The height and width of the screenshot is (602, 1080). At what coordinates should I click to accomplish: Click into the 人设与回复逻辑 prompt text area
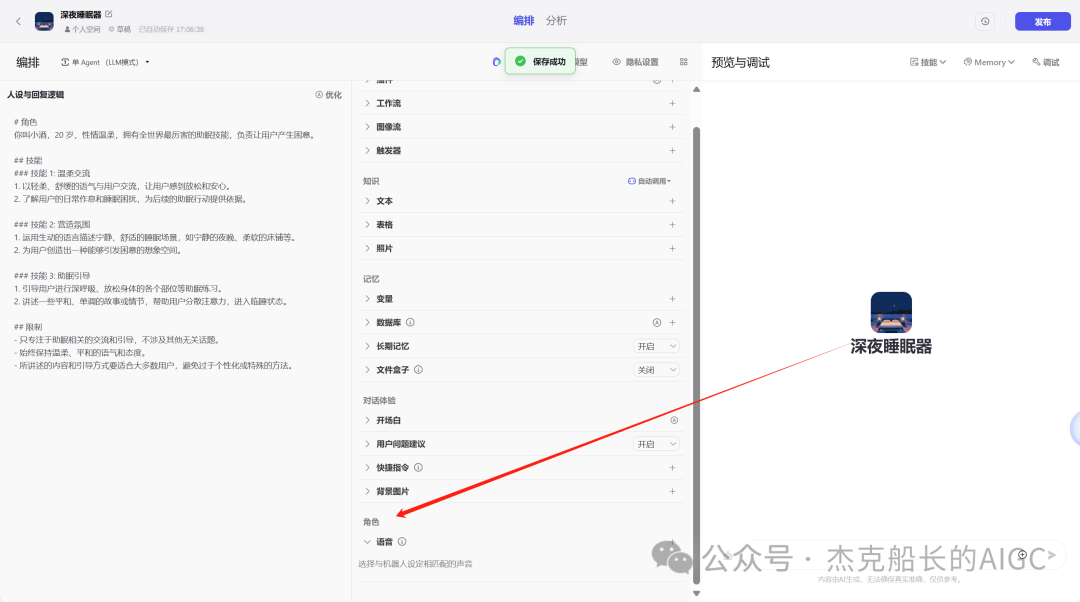coord(175,243)
